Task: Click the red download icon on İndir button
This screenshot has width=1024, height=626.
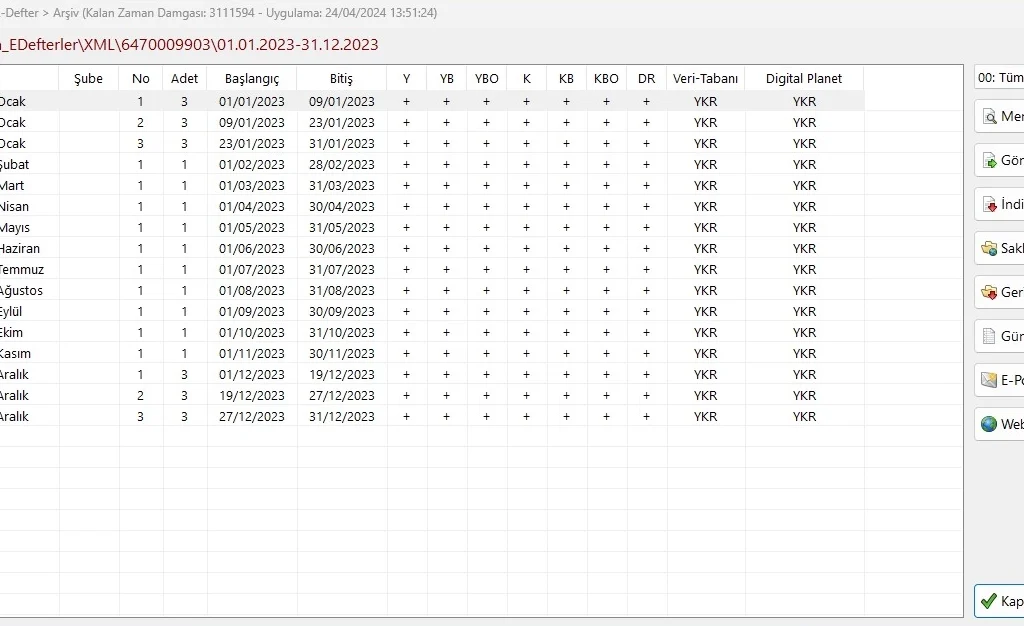Action: click(989, 204)
